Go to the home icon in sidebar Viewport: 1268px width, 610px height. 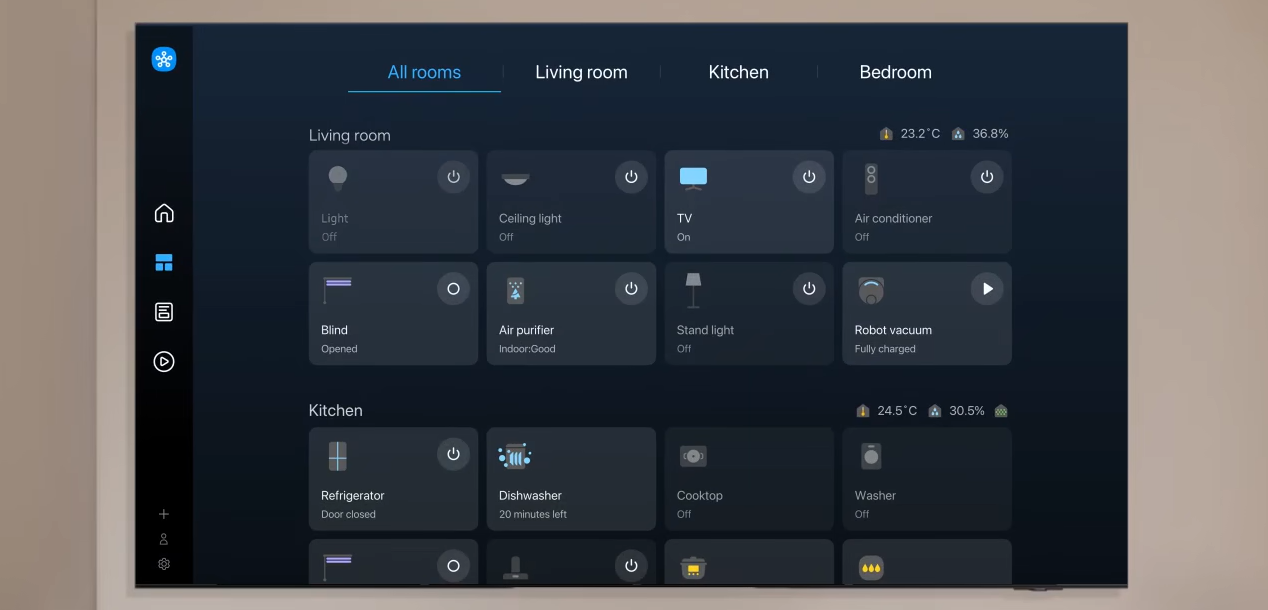[164, 213]
